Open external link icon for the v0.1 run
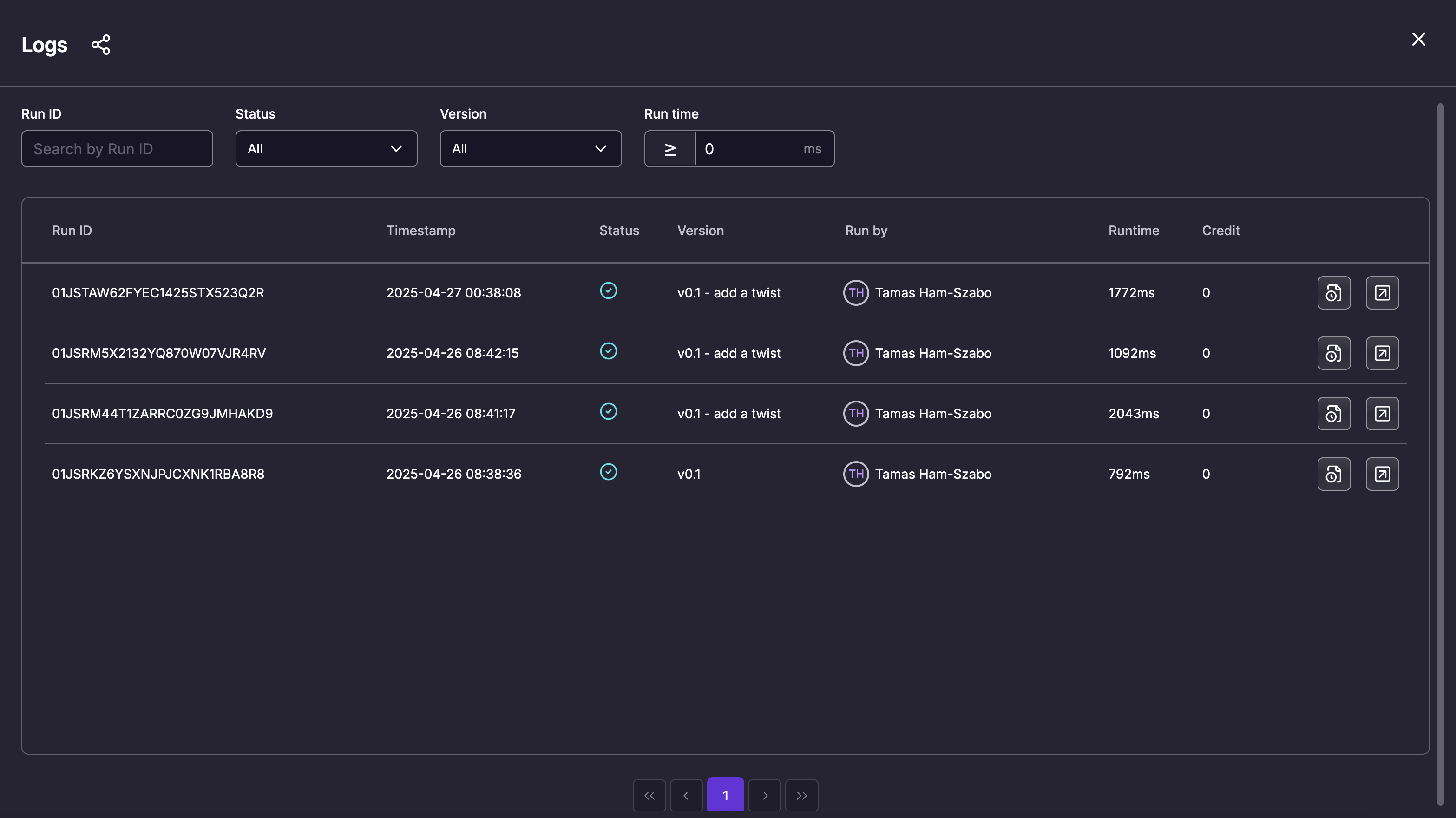Image resolution: width=1456 pixels, height=818 pixels. [1382, 474]
